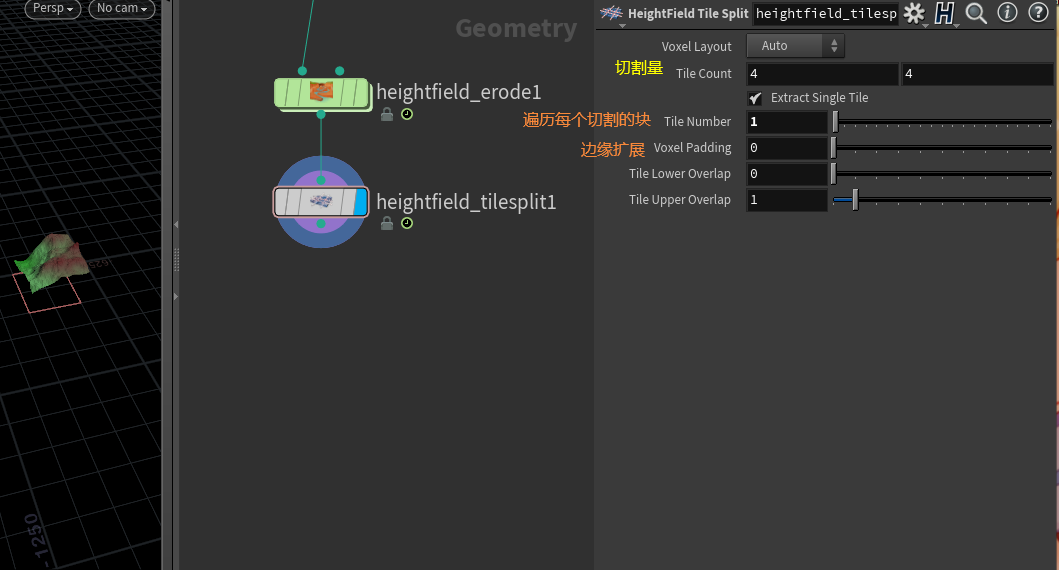This screenshot has height=570, width=1059.
Task: Click the Tile Lower Overlap value field
Action: 787,174
